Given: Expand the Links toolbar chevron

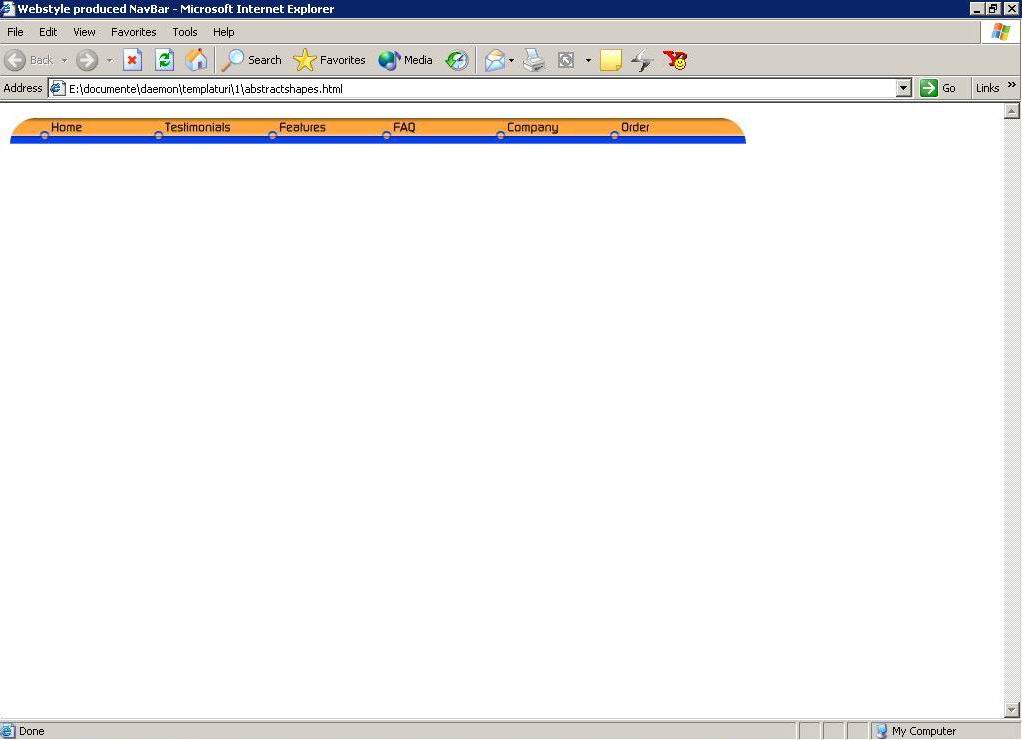Looking at the screenshot, I should (x=1011, y=87).
